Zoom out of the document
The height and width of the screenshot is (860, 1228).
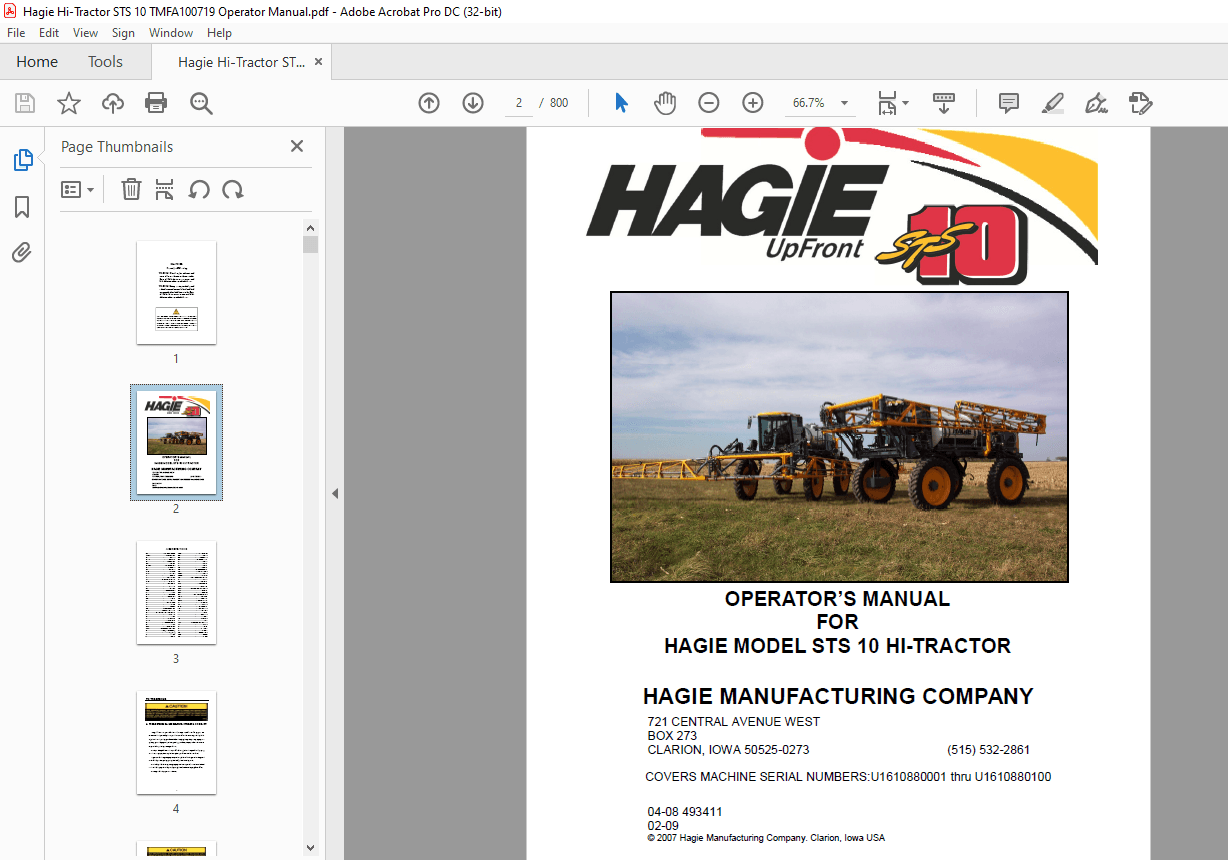[708, 103]
